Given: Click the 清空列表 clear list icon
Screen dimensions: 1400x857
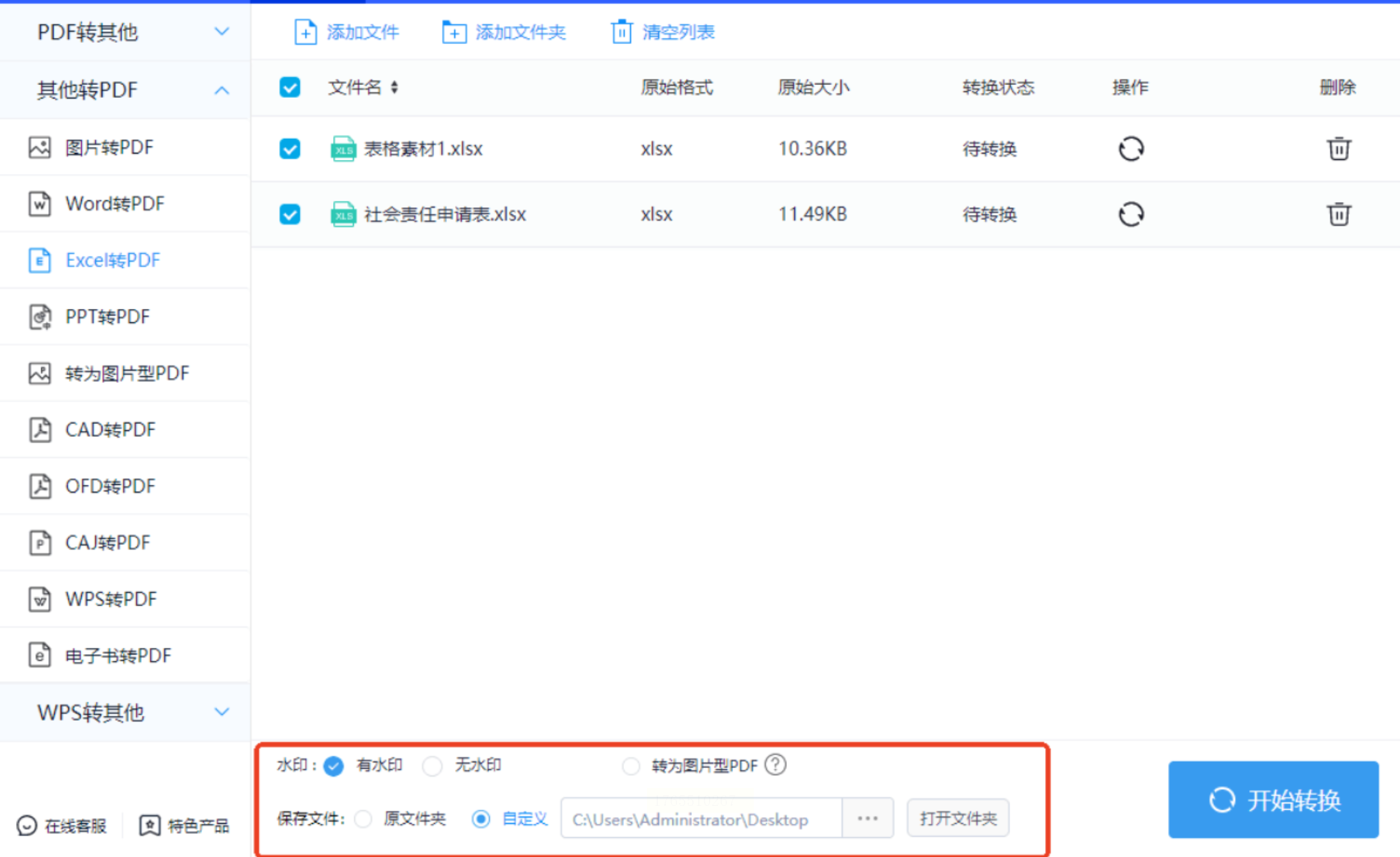Looking at the screenshot, I should click(x=621, y=32).
